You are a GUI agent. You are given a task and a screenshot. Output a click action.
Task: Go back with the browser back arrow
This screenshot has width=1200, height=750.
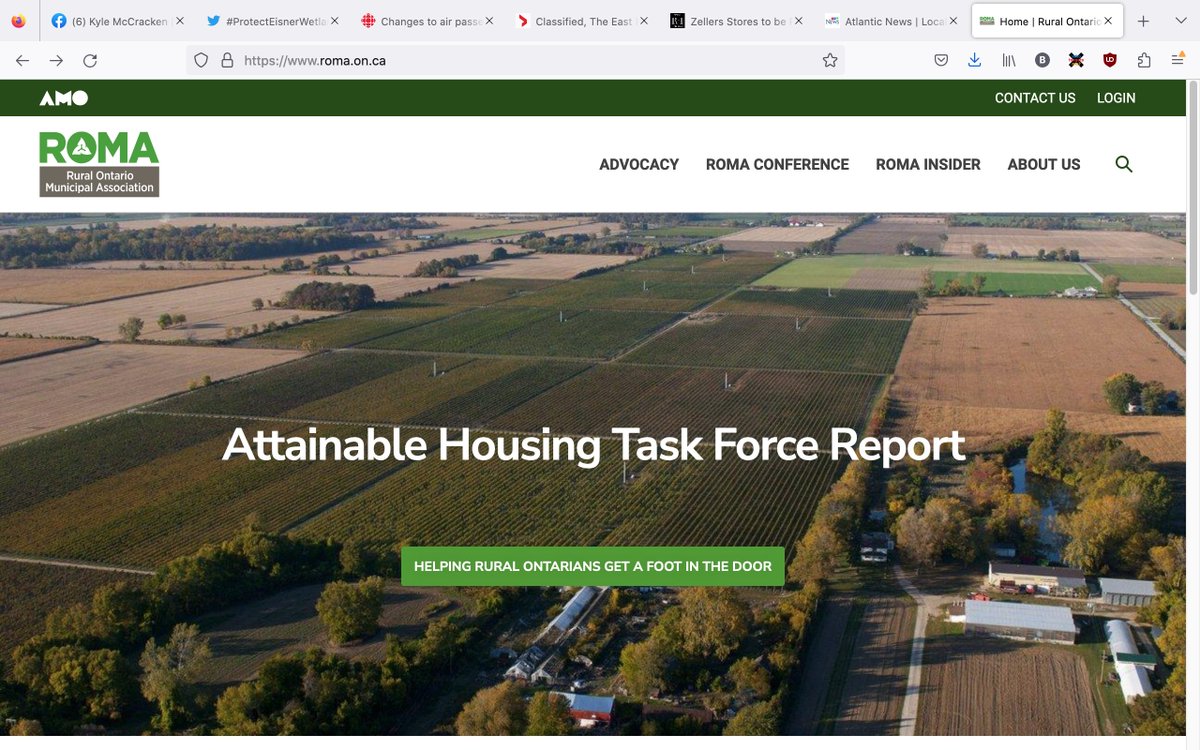point(23,61)
